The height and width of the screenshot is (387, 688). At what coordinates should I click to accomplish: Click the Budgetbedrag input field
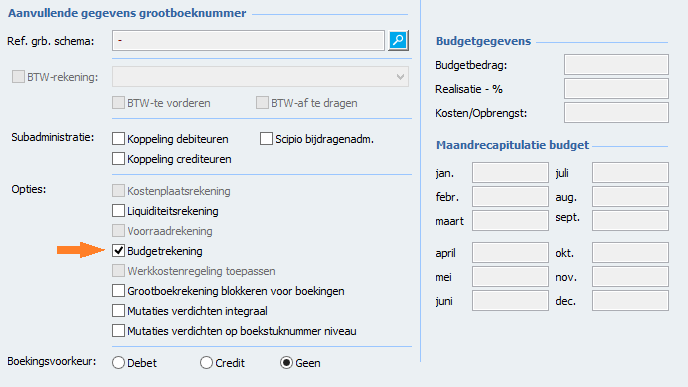point(616,65)
